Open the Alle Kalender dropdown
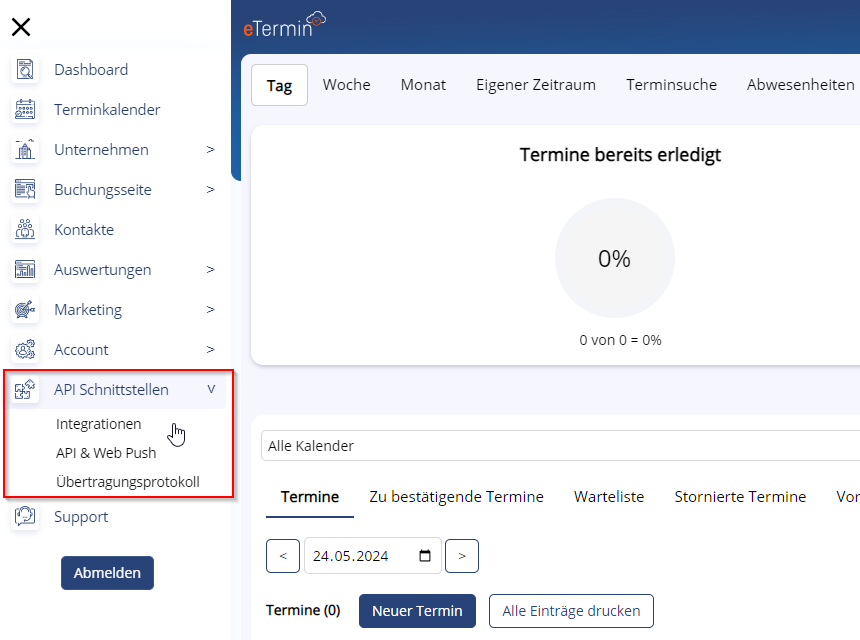Viewport: 860px width, 640px height. [x=560, y=446]
